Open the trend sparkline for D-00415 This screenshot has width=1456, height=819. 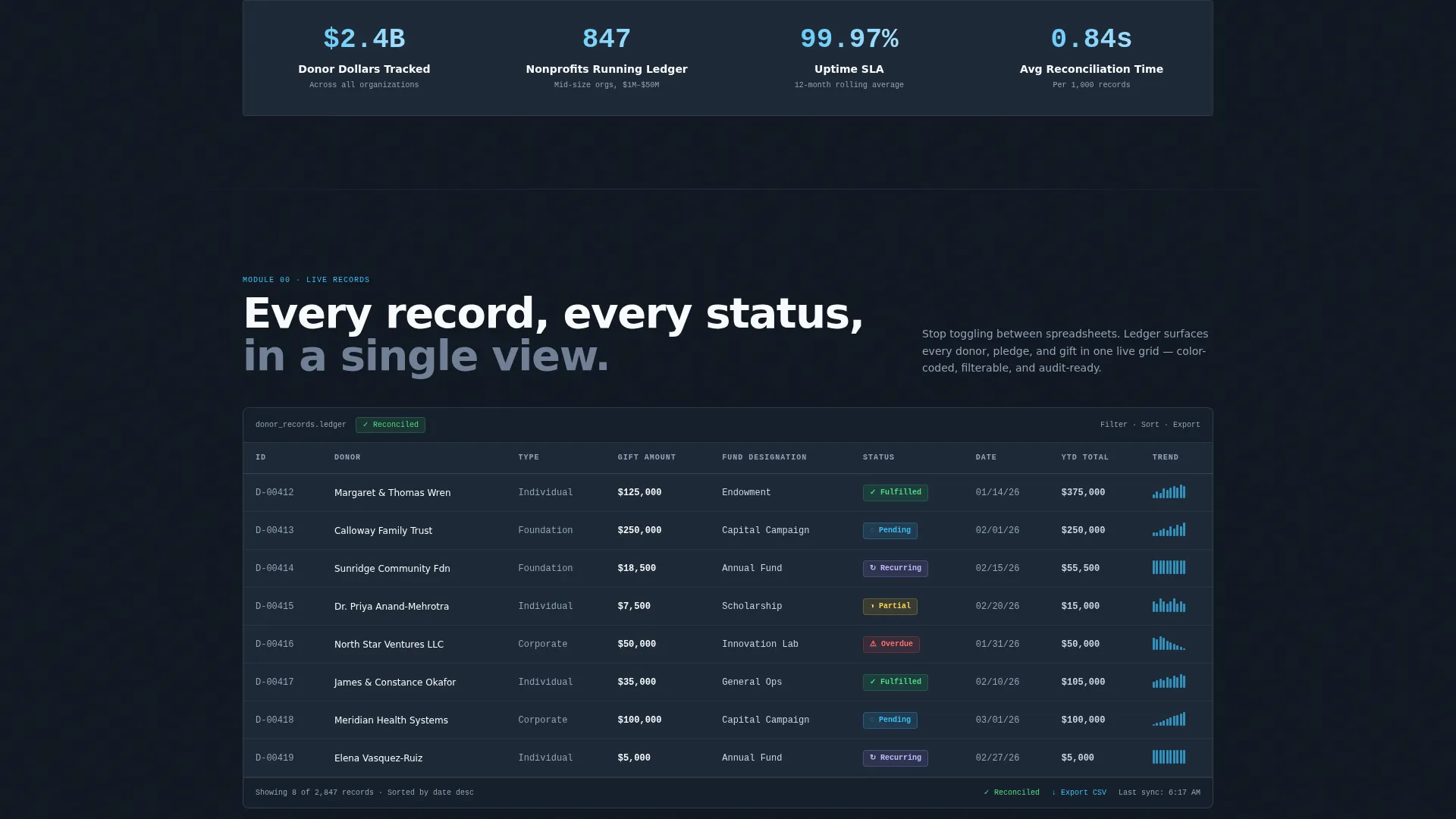(x=1169, y=605)
